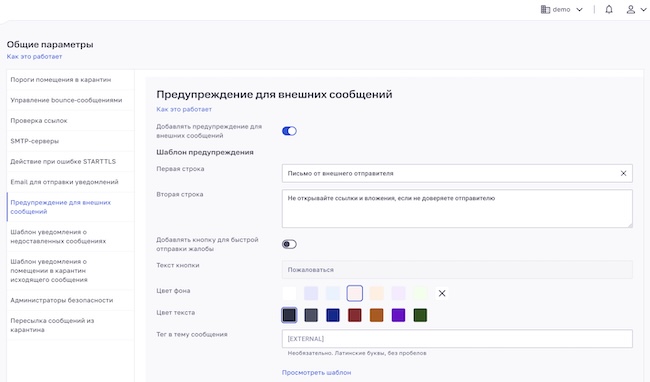Select the purple text color swatch
This screenshot has height=382, width=650.
398,315
